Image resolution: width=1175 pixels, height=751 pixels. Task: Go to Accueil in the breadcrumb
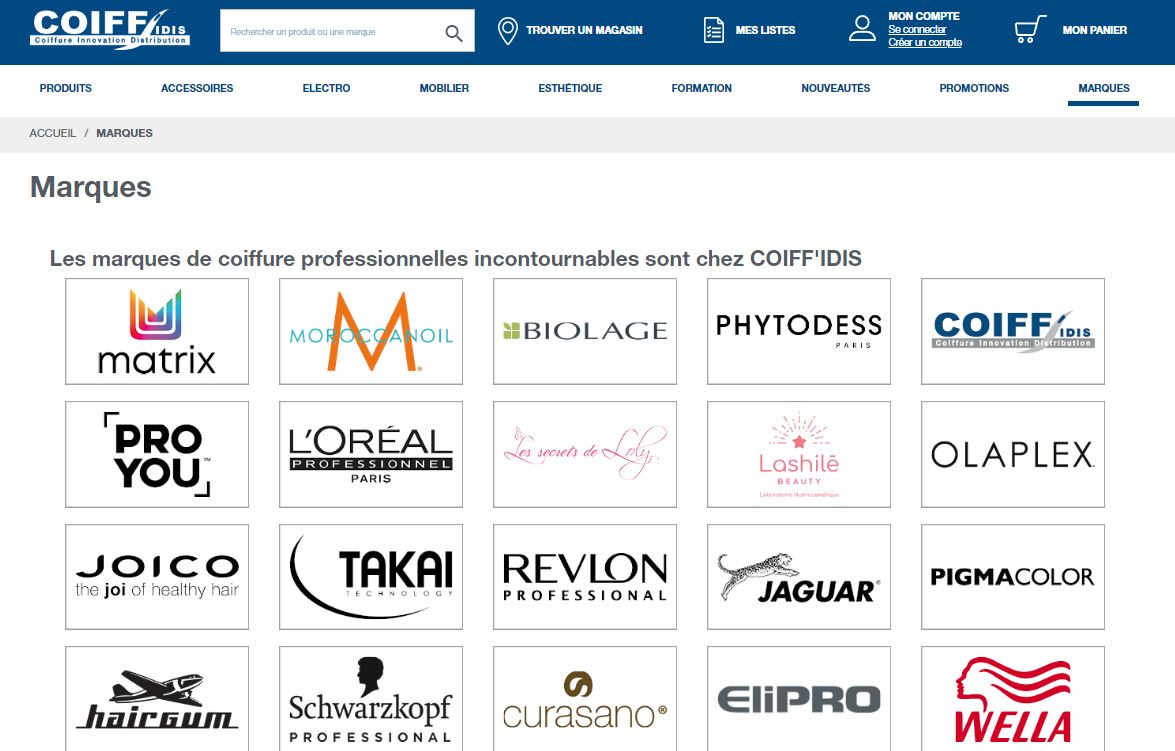pyautogui.click(x=52, y=133)
